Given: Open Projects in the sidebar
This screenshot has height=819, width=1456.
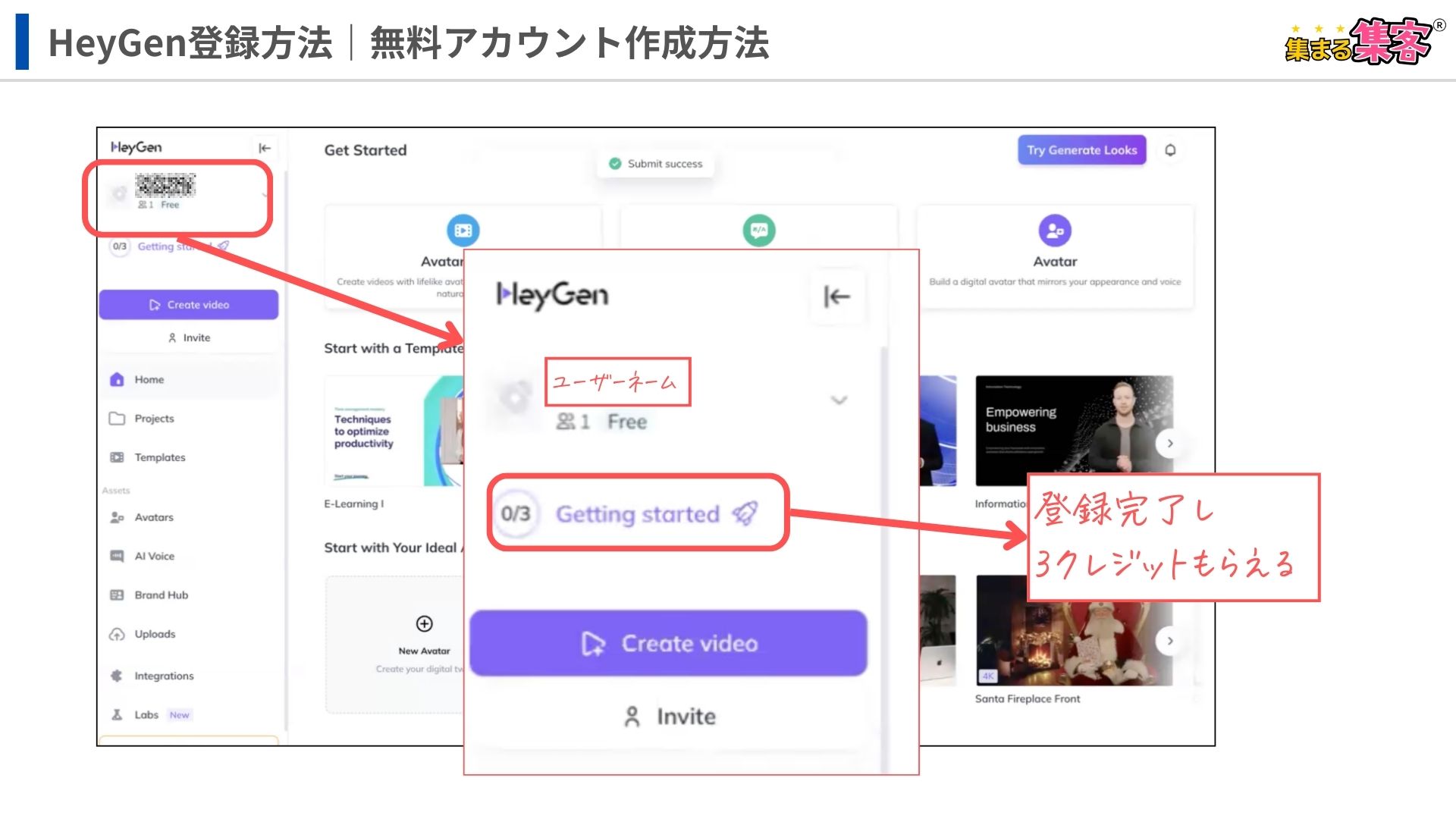Looking at the screenshot, I should pos(190,419).
